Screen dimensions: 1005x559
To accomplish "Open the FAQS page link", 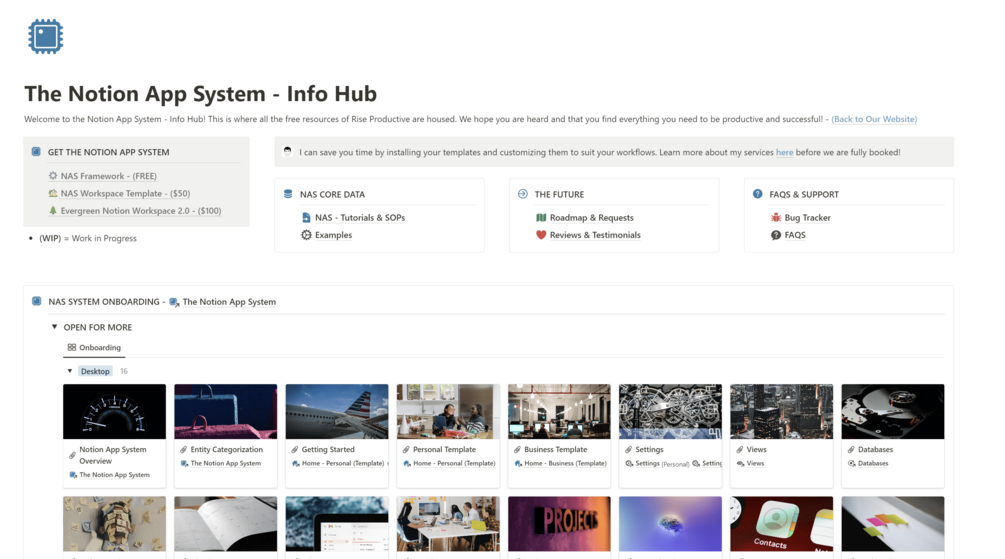I will [795, 235].
